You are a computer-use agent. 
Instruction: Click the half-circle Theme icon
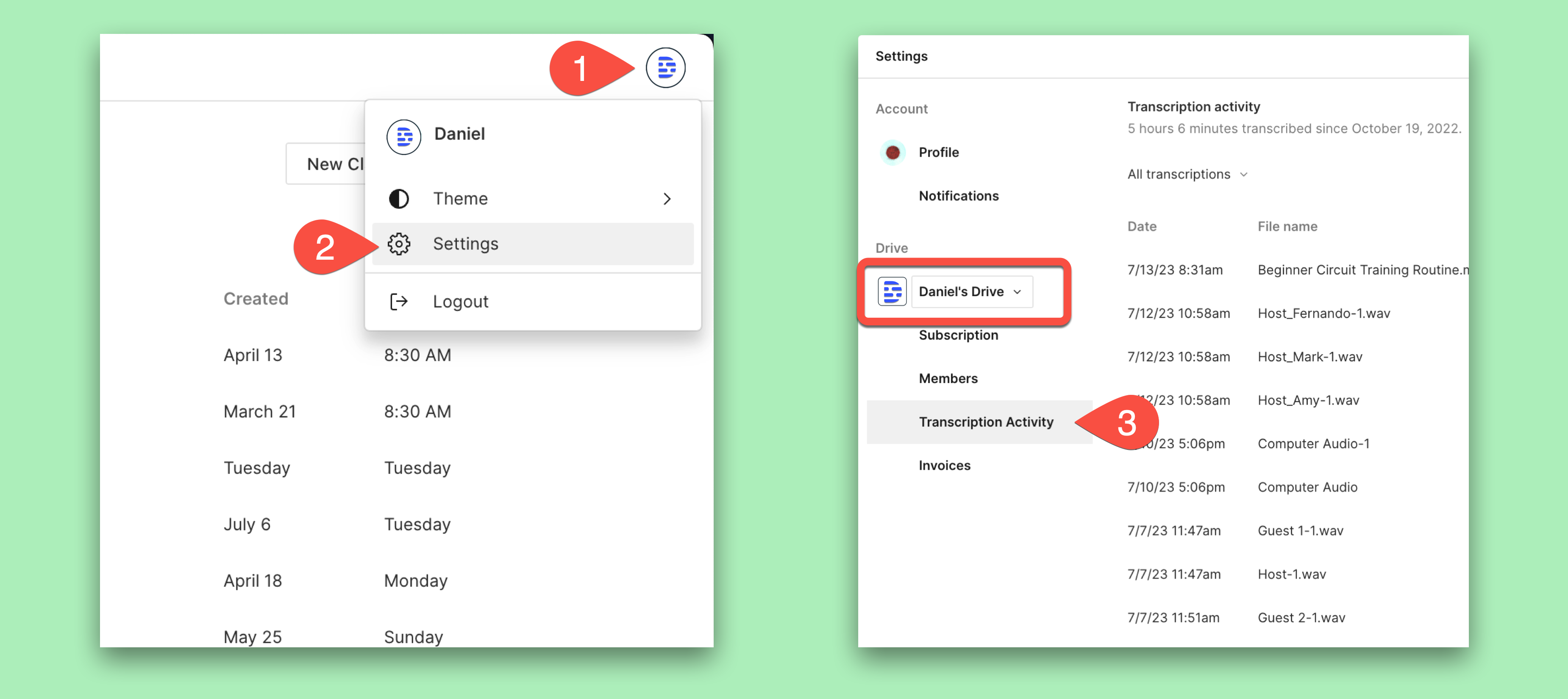click(x=399, y=198)
